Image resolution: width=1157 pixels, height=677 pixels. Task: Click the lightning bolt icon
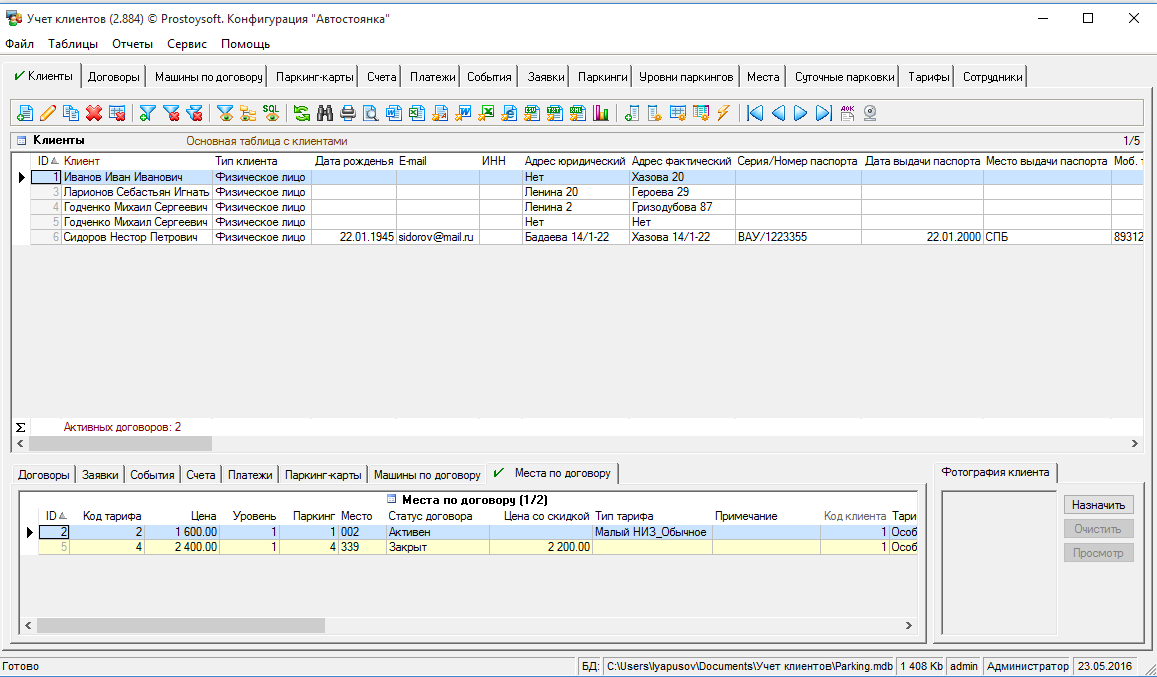(x=723, y=113)
